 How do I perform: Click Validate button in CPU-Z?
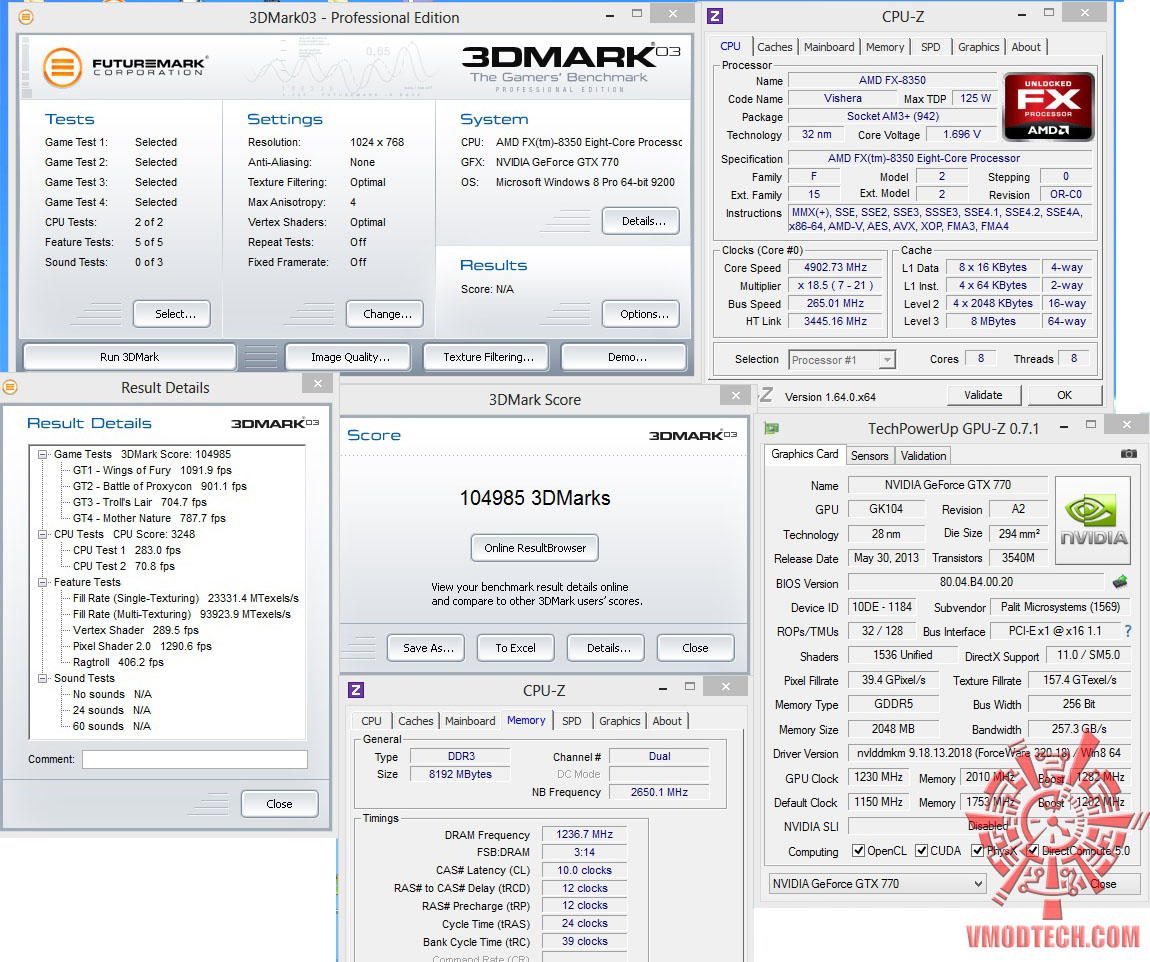click(x=983, y=395)
